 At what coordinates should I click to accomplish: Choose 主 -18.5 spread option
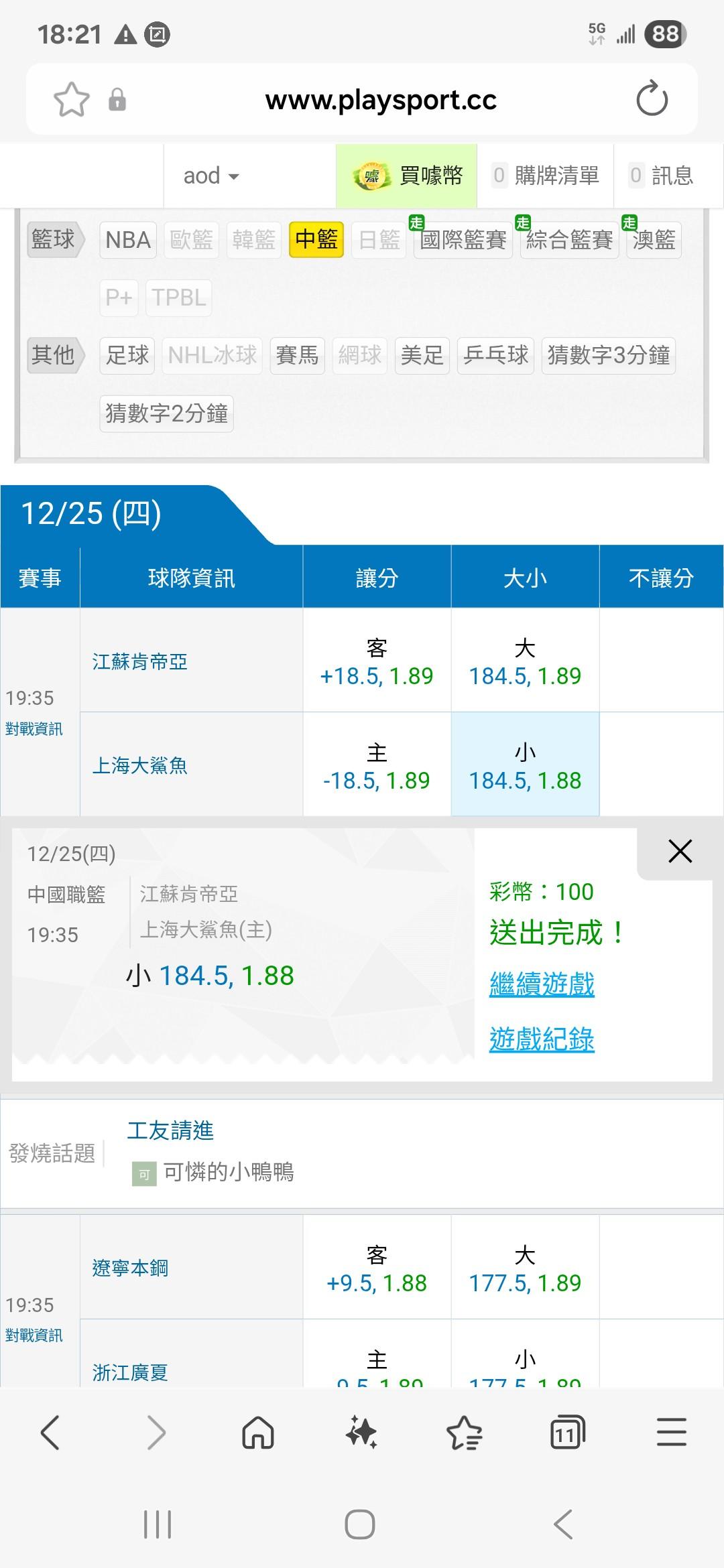377,766
